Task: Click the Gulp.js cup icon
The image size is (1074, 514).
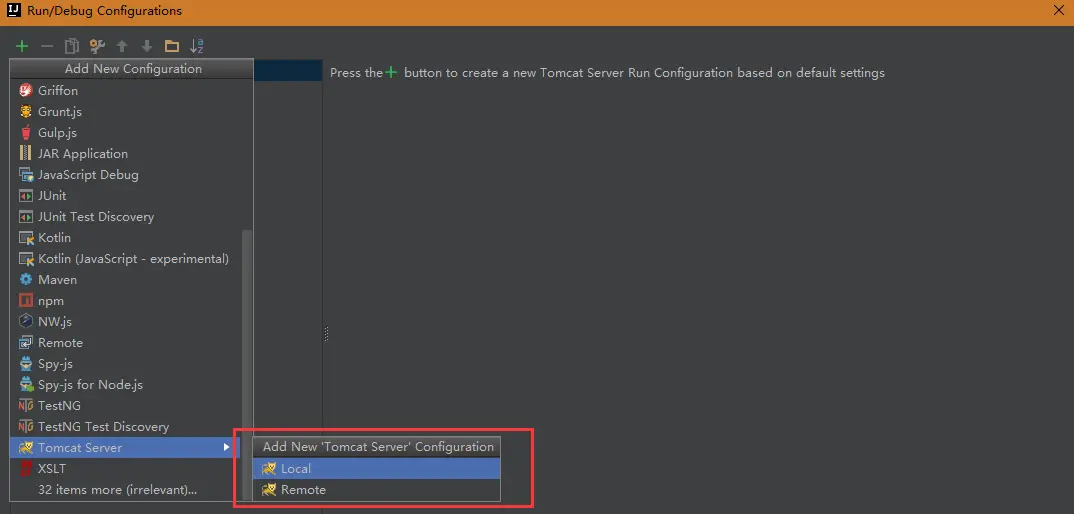Action: [26, 133]
